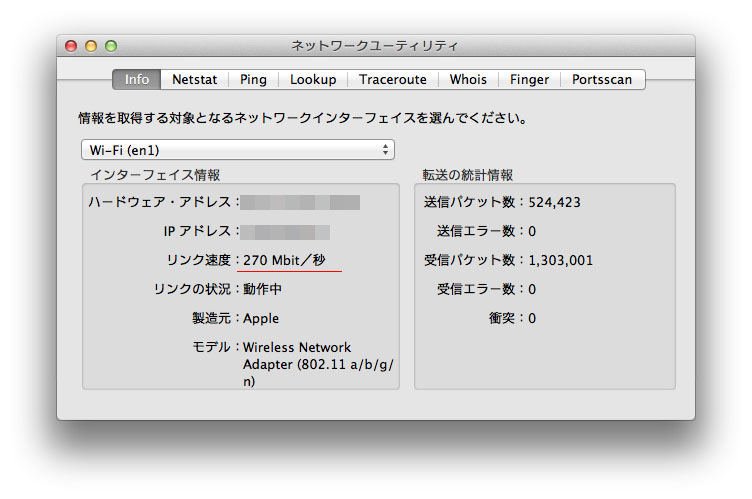Click the モデル label
This screenshot has height=499, width=752.
pyautogui.click(x=212, y=347)
